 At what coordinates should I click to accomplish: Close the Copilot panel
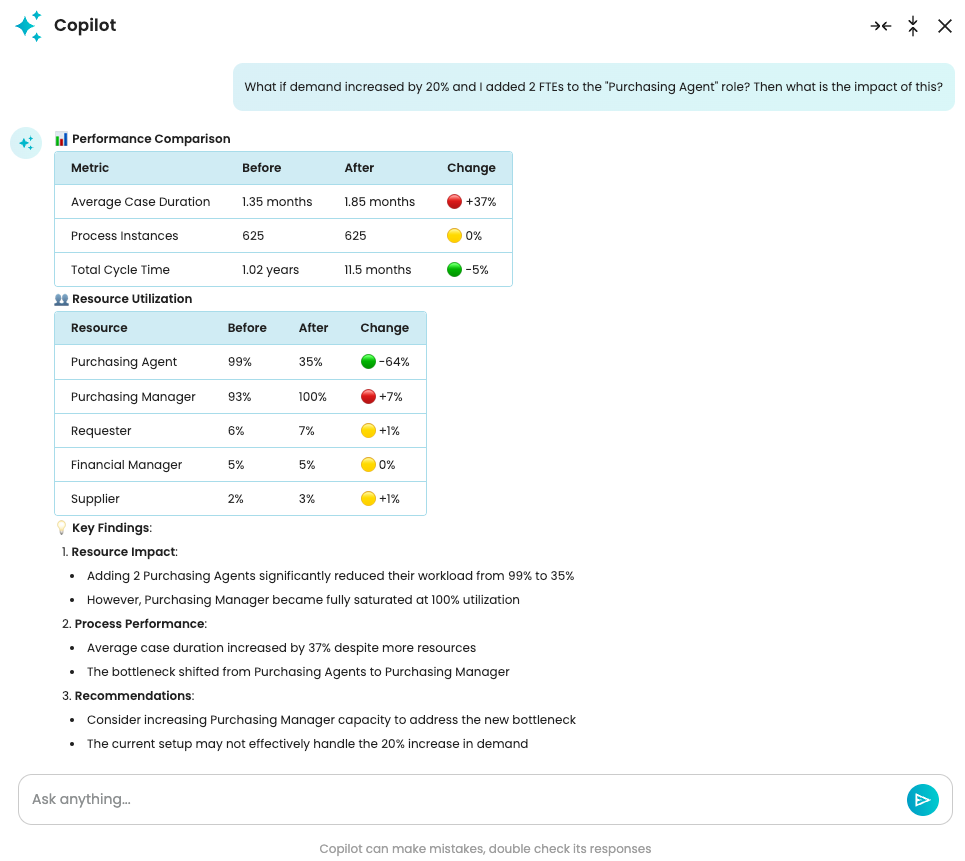coord(944,26)
